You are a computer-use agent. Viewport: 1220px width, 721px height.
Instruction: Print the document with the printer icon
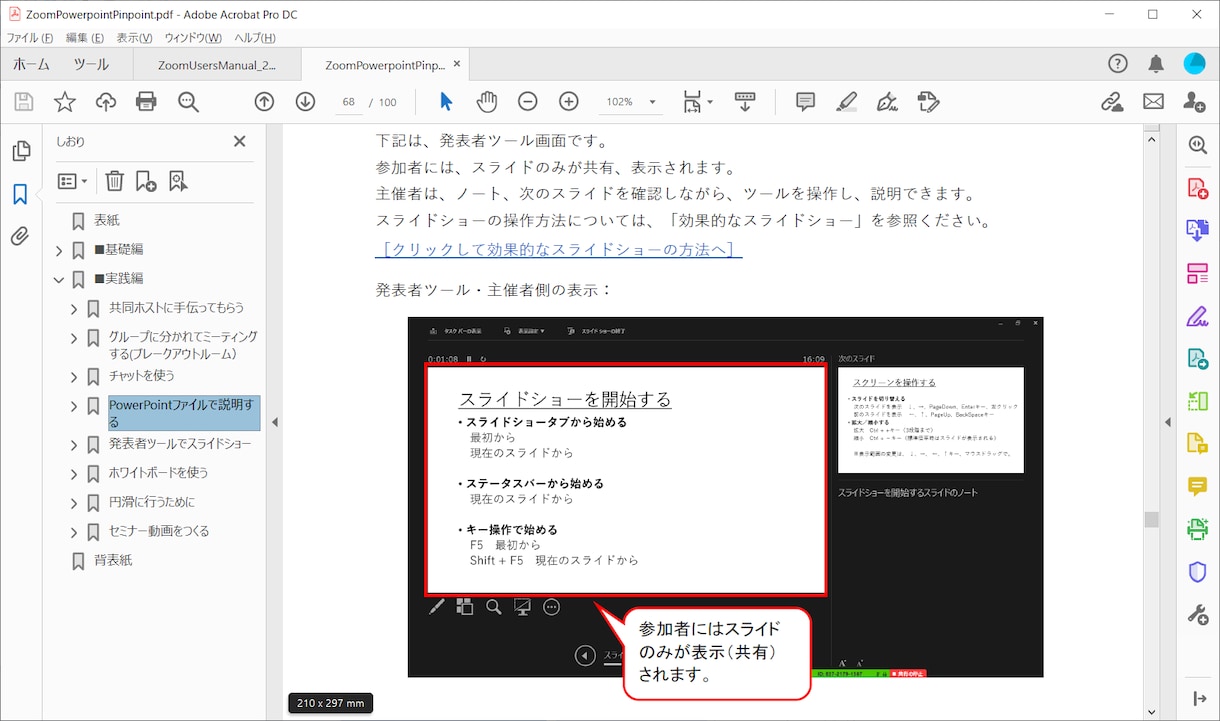point(147,102)
